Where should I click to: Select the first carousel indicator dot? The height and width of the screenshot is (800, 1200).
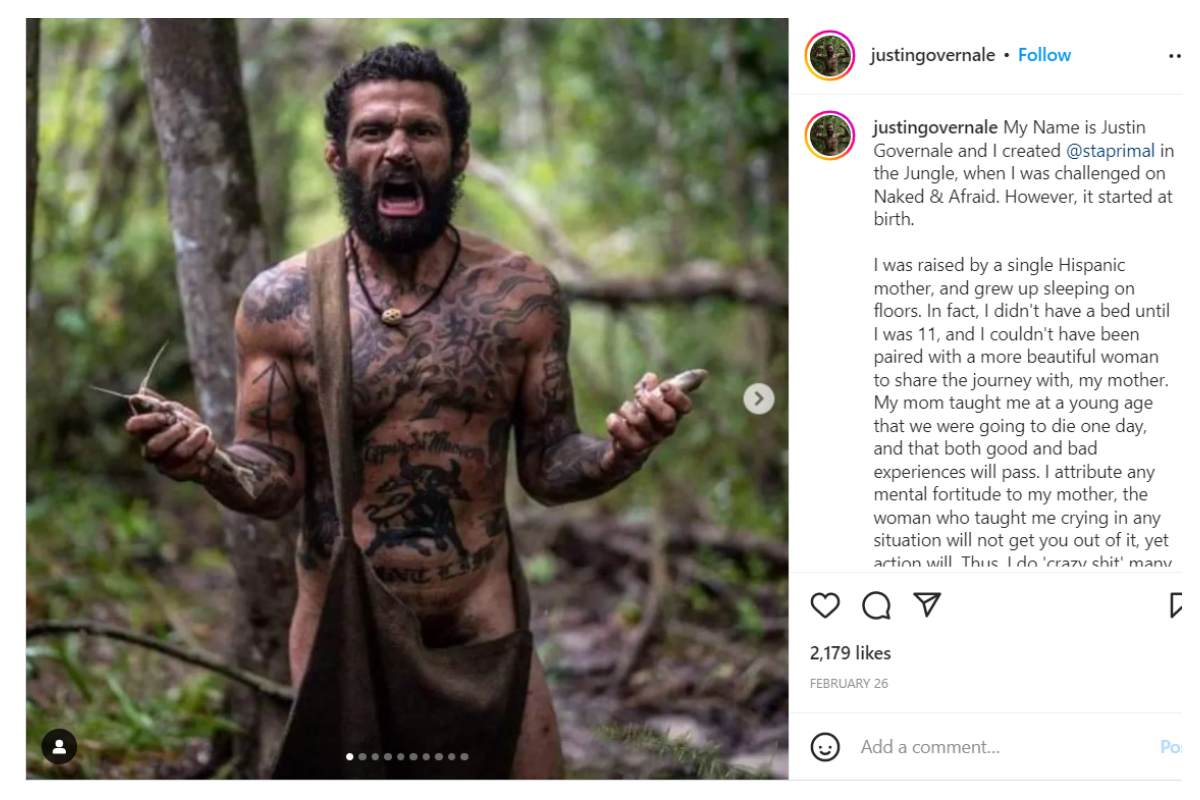pyautogui.click(x=350, y=757)
